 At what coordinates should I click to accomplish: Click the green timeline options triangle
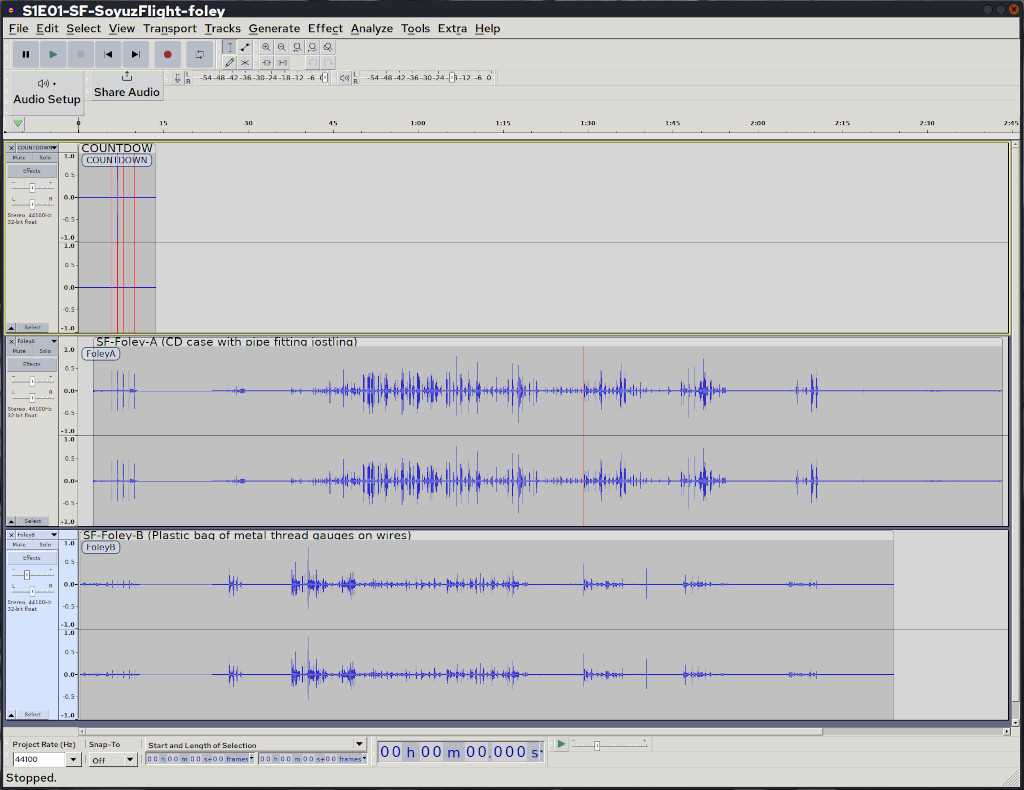18,123
